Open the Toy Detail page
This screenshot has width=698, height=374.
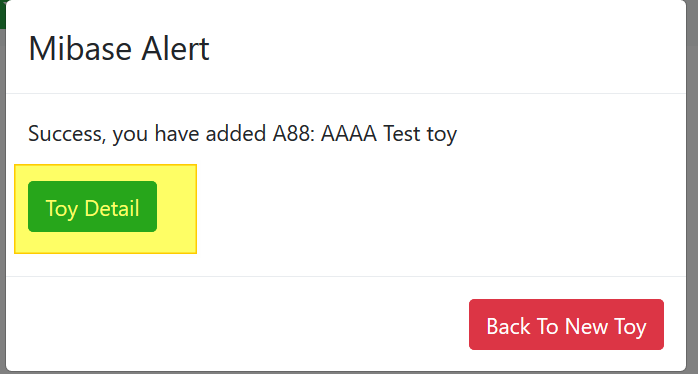point(92,207)
